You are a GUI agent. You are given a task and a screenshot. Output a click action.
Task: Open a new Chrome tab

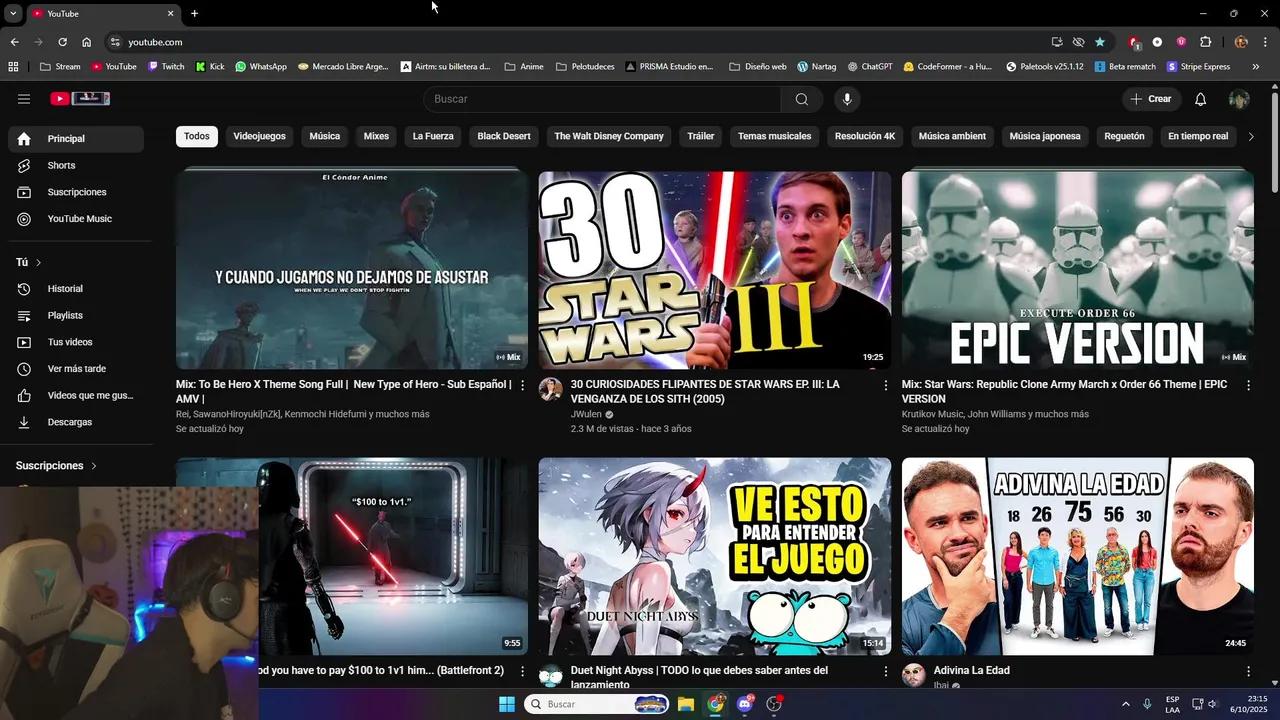click(x=194, y=13)
